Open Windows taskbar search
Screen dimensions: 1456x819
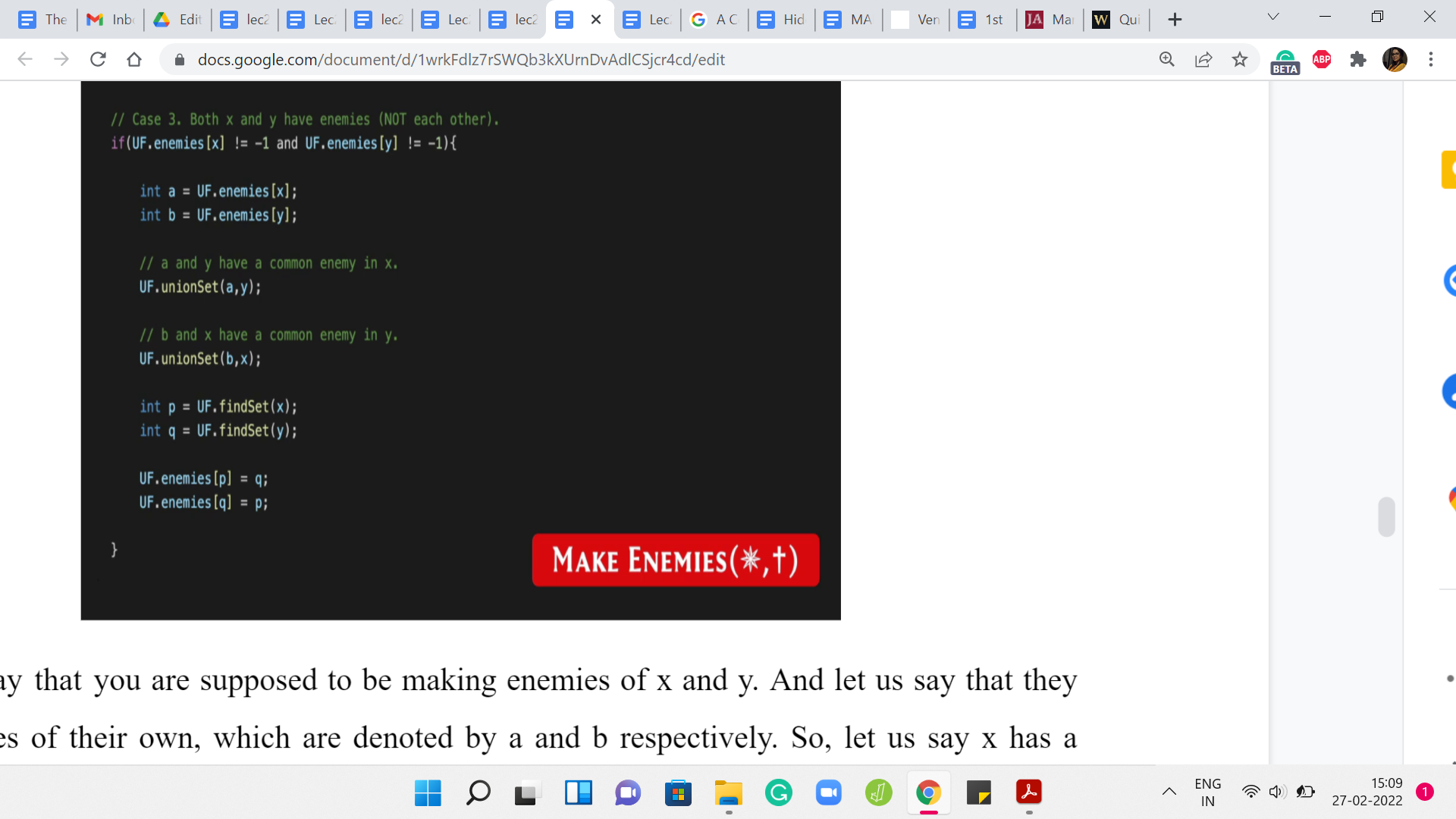pyautogui.click(x=478, y=793)
